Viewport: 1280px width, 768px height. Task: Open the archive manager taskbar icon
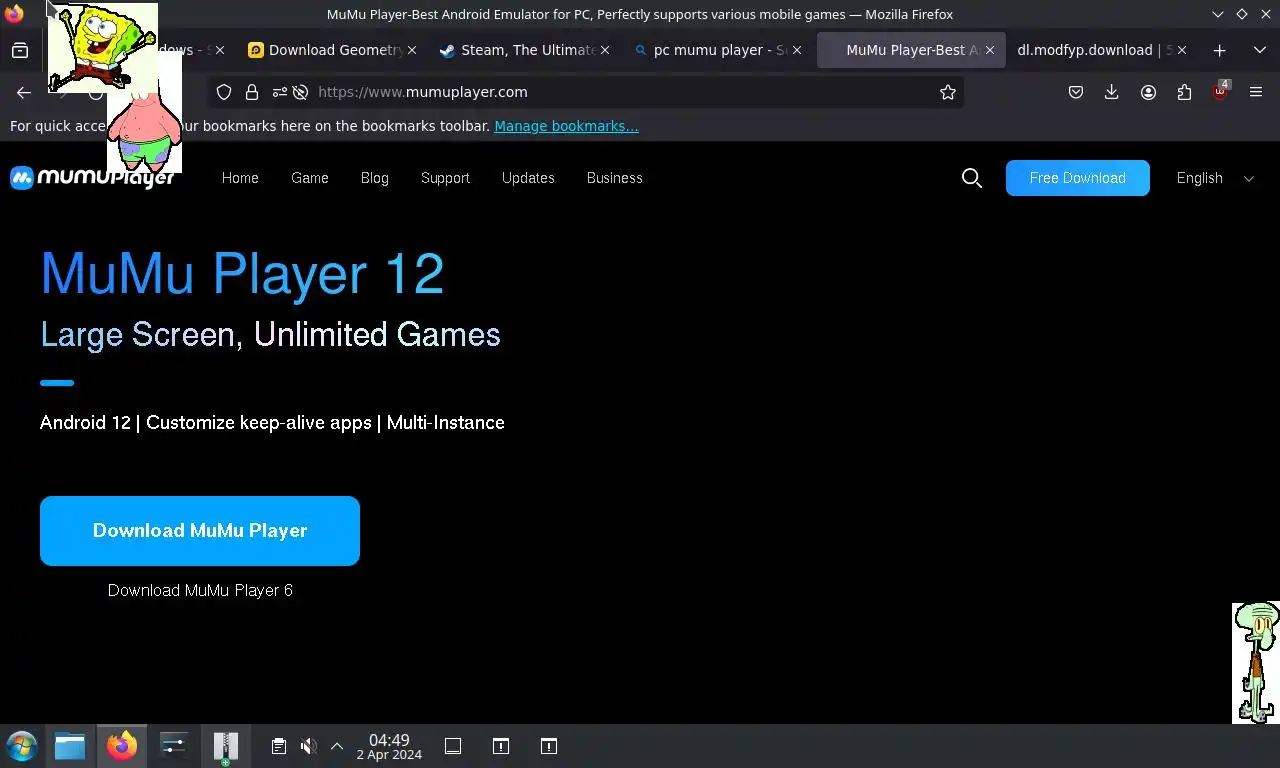pos(226,747)
